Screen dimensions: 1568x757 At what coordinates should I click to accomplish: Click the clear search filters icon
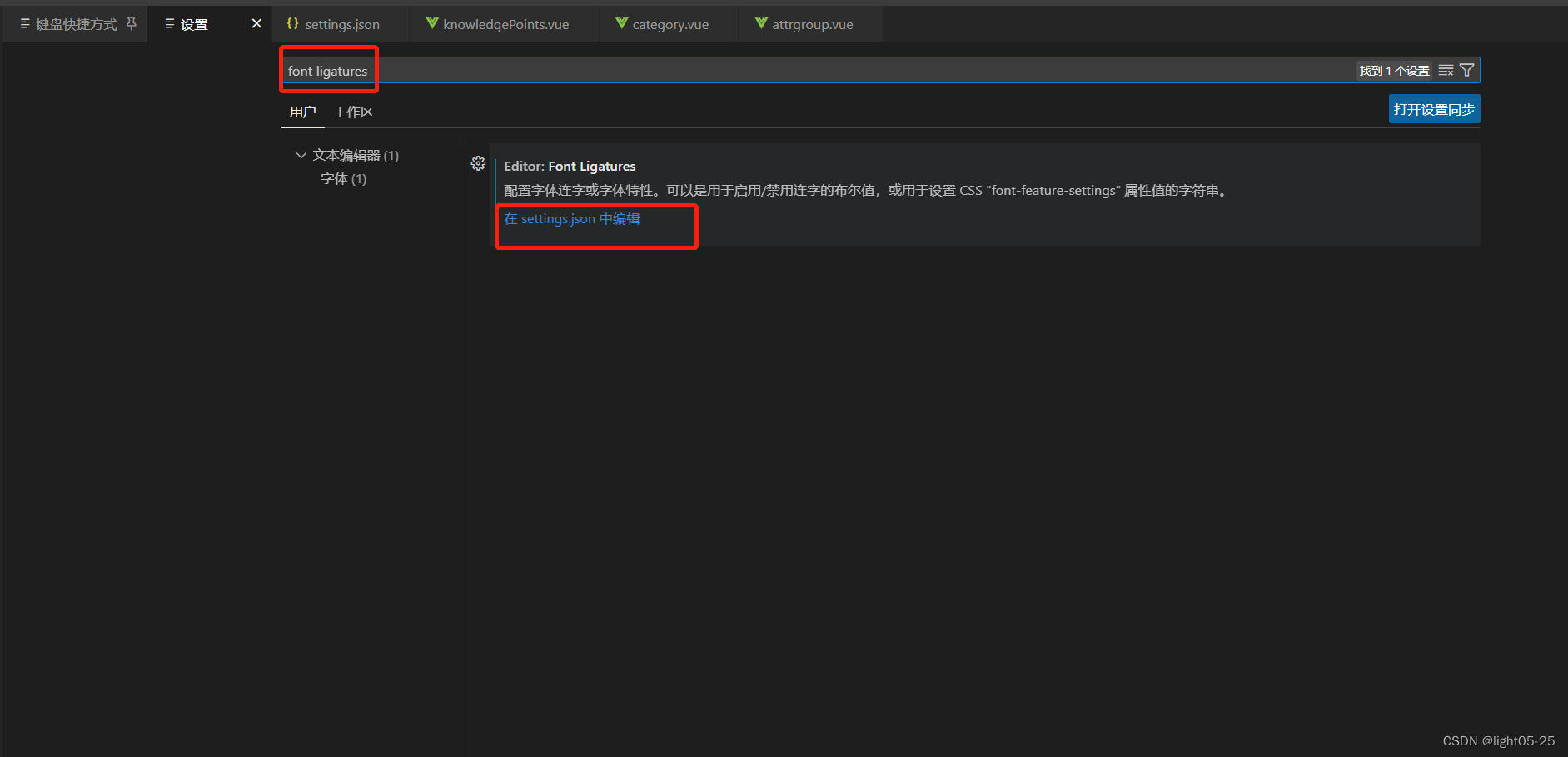tap(1445, 70)
